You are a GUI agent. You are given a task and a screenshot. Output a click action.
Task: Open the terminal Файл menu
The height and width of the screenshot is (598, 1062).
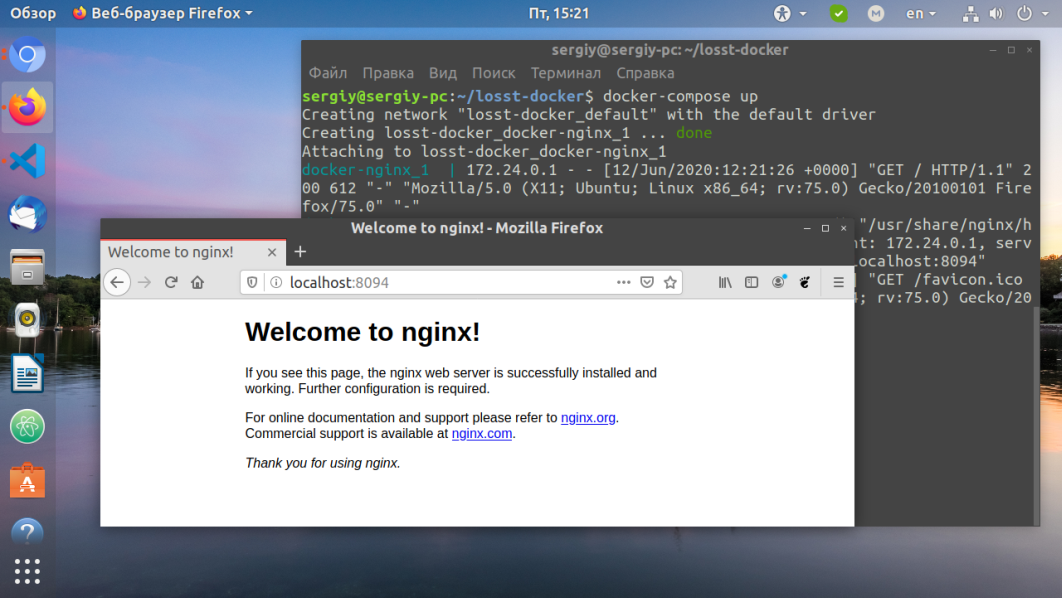328,73
